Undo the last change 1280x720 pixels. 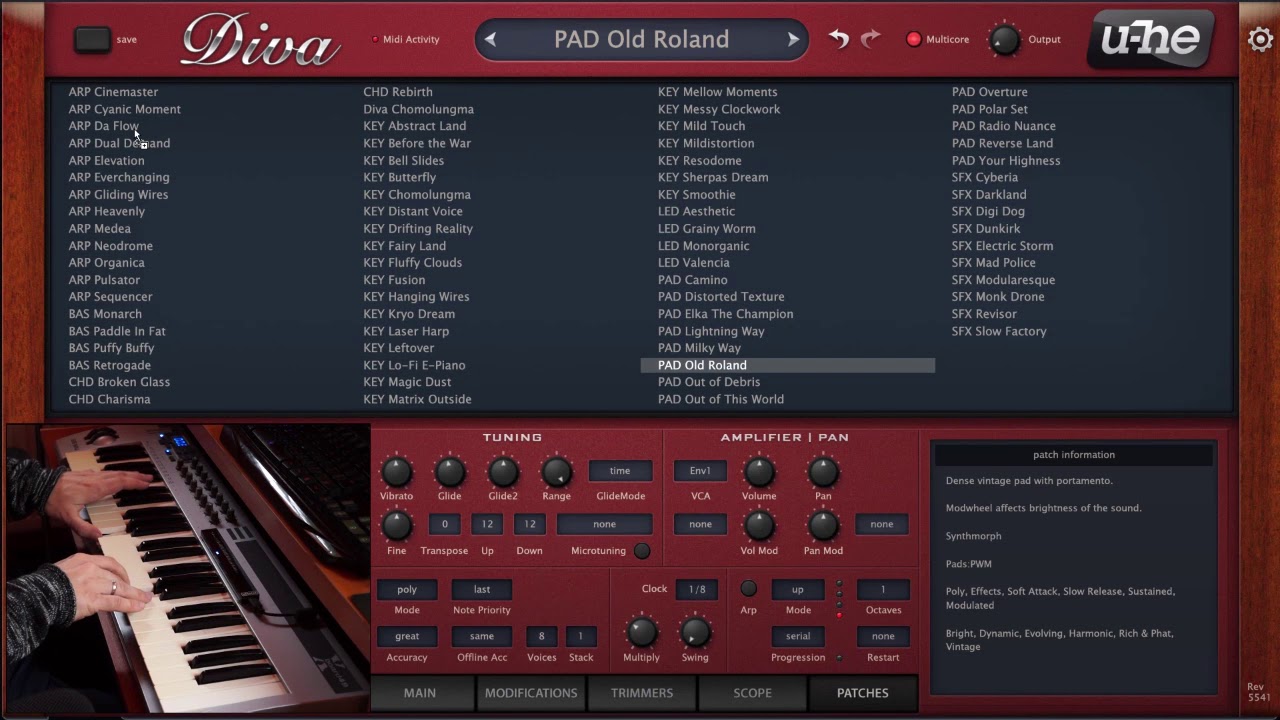pos(839,39)
